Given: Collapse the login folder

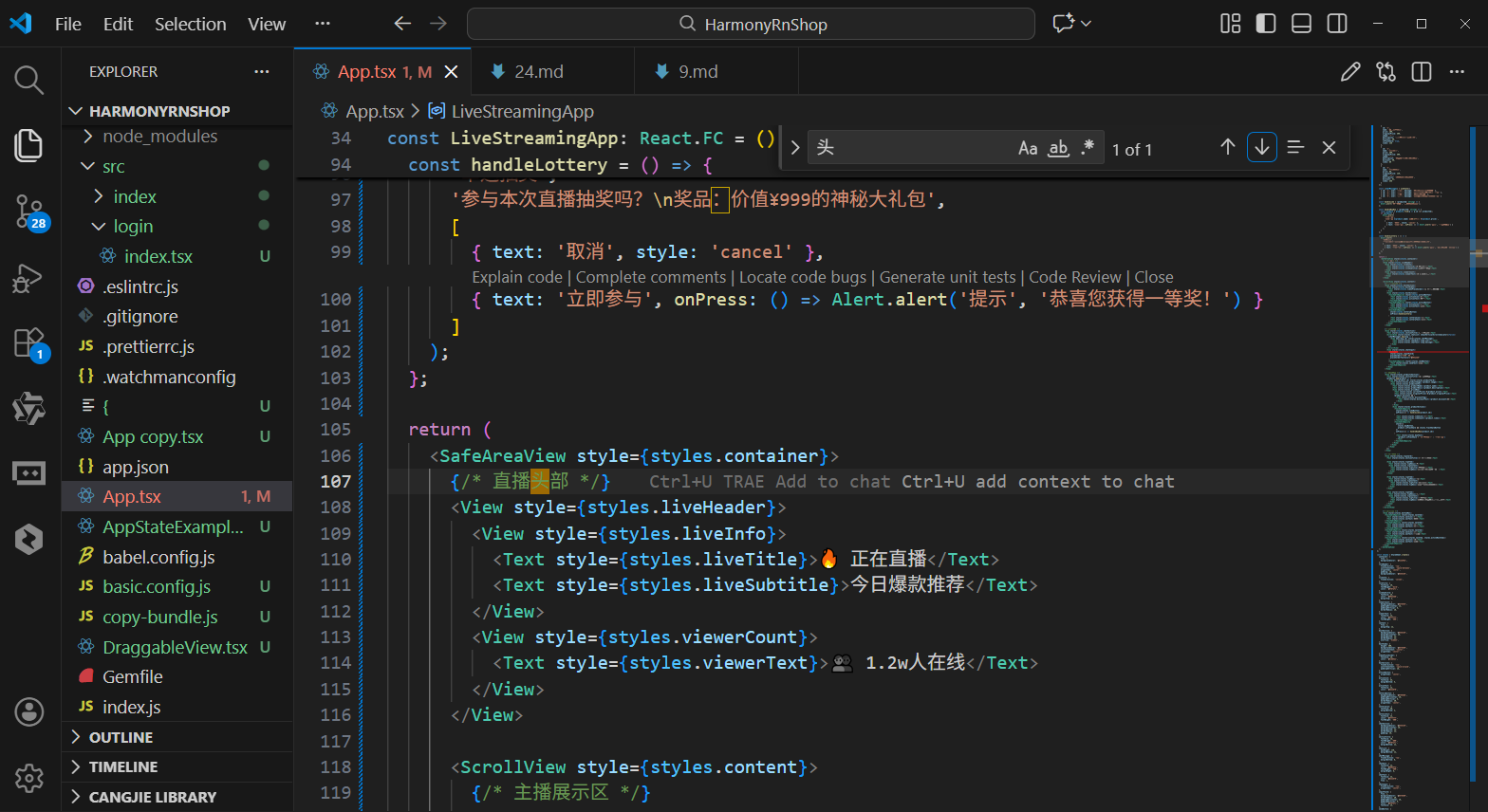Looking at the screenshot, I should click(133, 227).
